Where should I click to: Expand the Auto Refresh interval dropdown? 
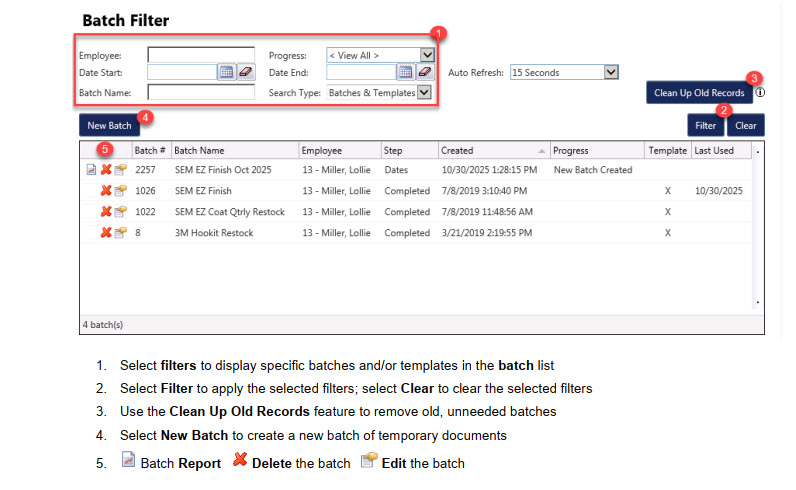click(x=611, y=72)
